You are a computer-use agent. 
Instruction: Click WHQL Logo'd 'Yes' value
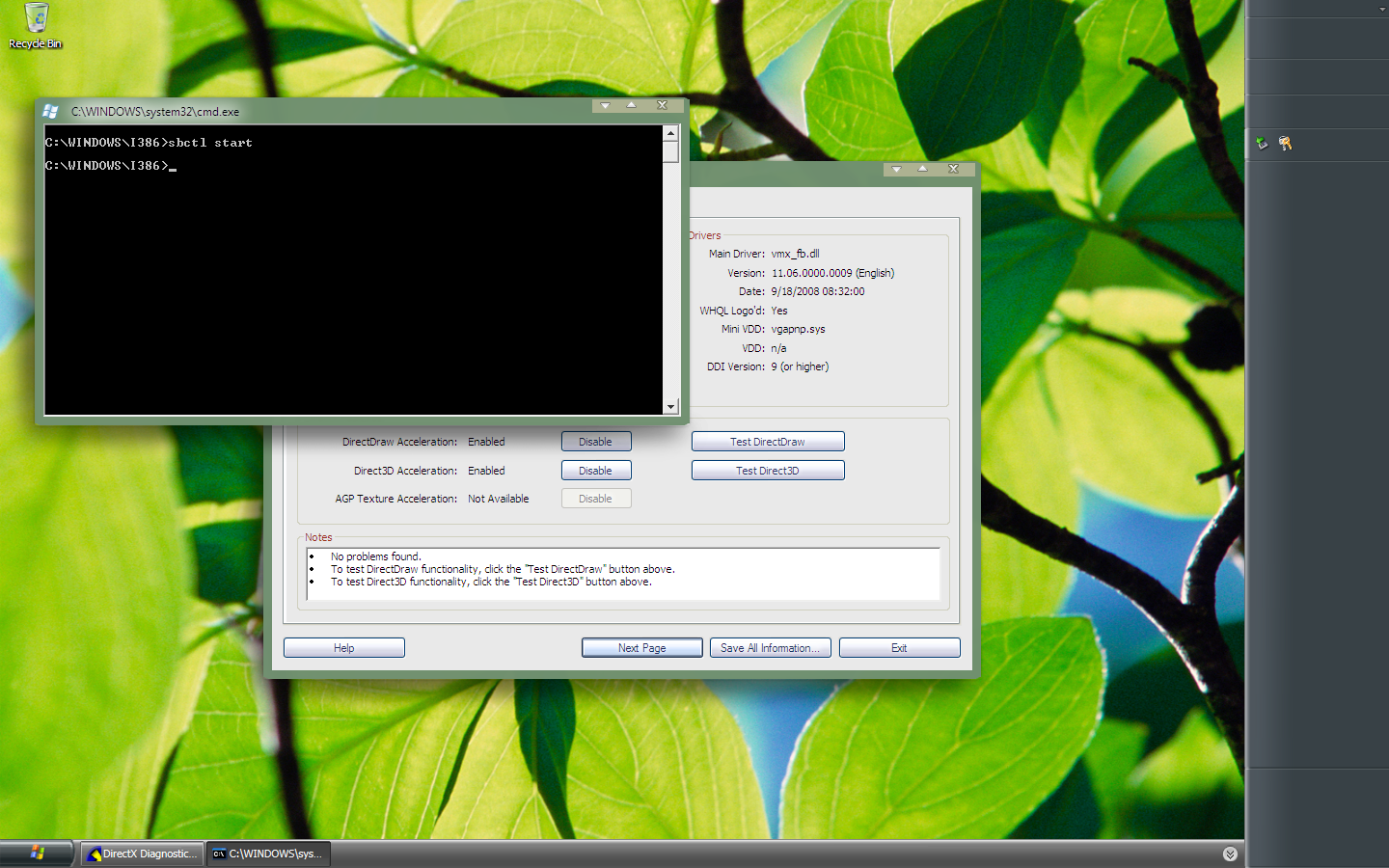(x=779, y=311)
